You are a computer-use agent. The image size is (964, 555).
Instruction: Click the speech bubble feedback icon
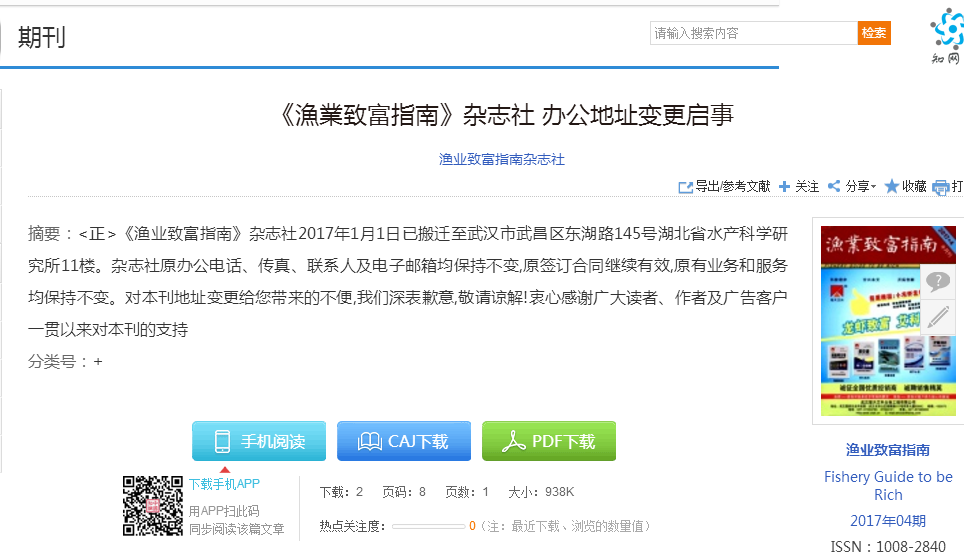938,281
